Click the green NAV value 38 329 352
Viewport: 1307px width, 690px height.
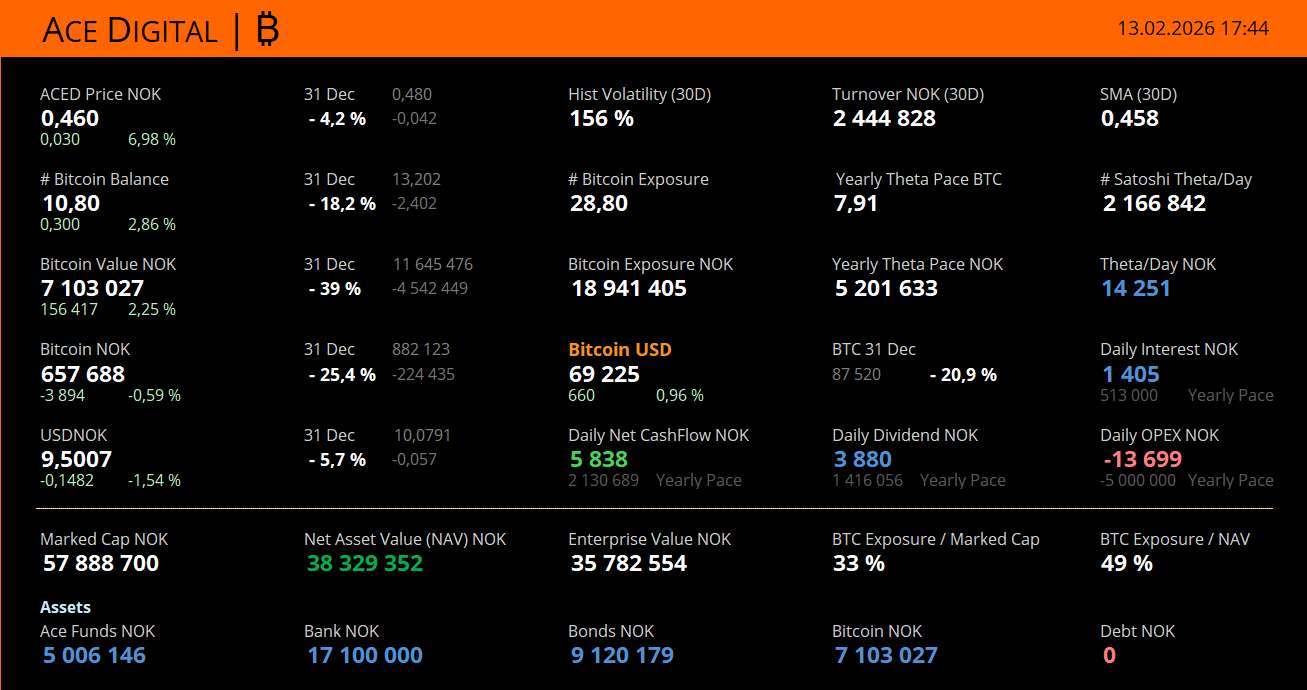365,563
